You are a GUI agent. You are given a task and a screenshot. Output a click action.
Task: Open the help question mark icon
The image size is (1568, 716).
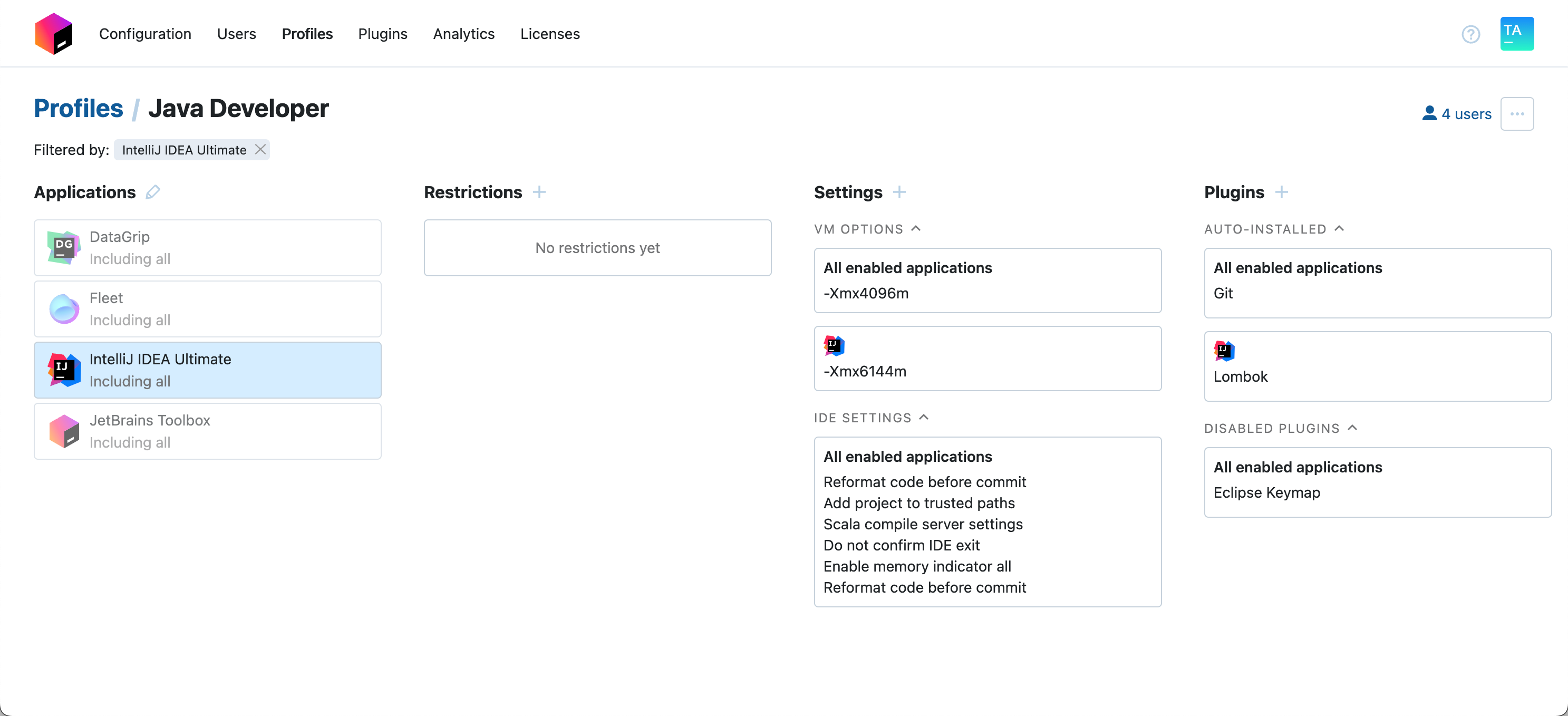coord(1471,34)
